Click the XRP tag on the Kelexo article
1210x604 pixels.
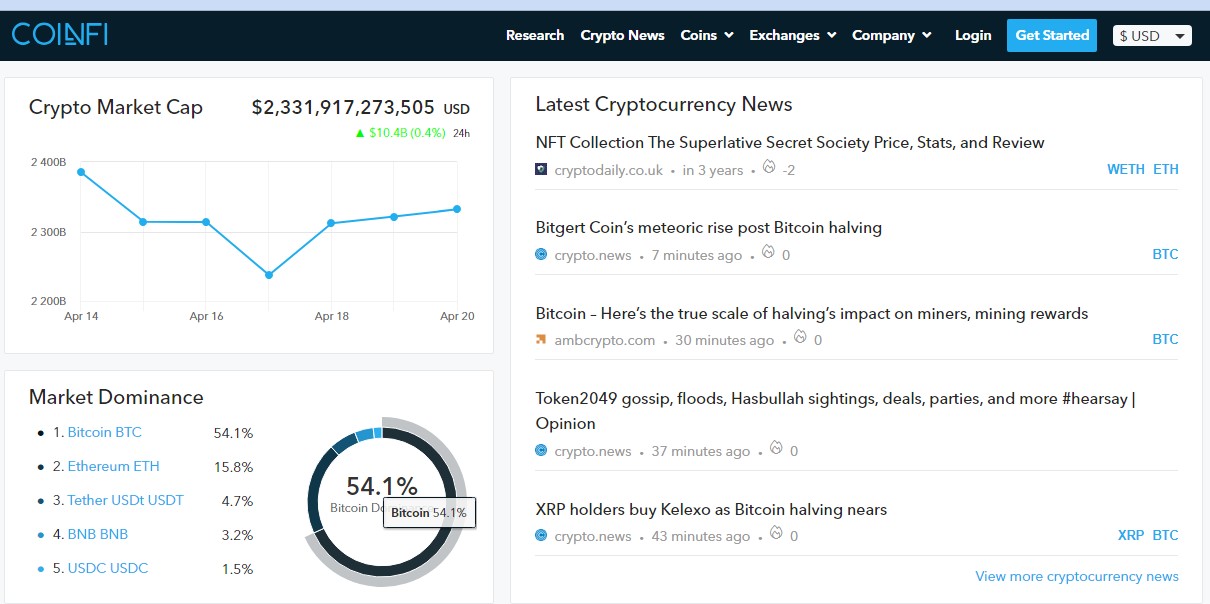point(1131,535)
